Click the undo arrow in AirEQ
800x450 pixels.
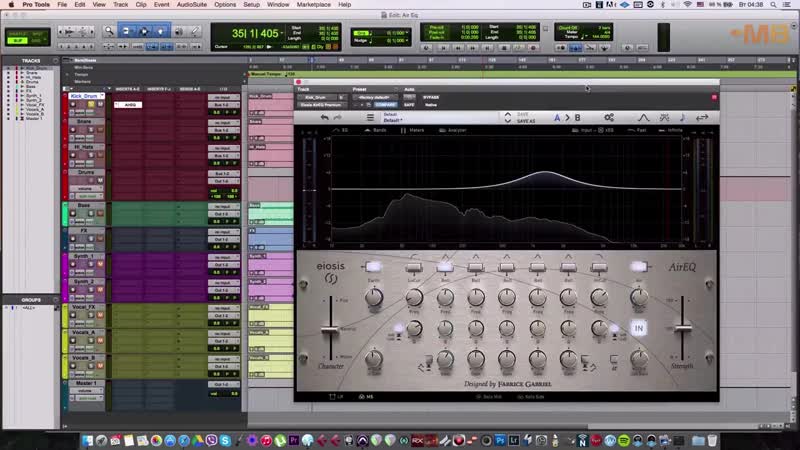(324, 117)
